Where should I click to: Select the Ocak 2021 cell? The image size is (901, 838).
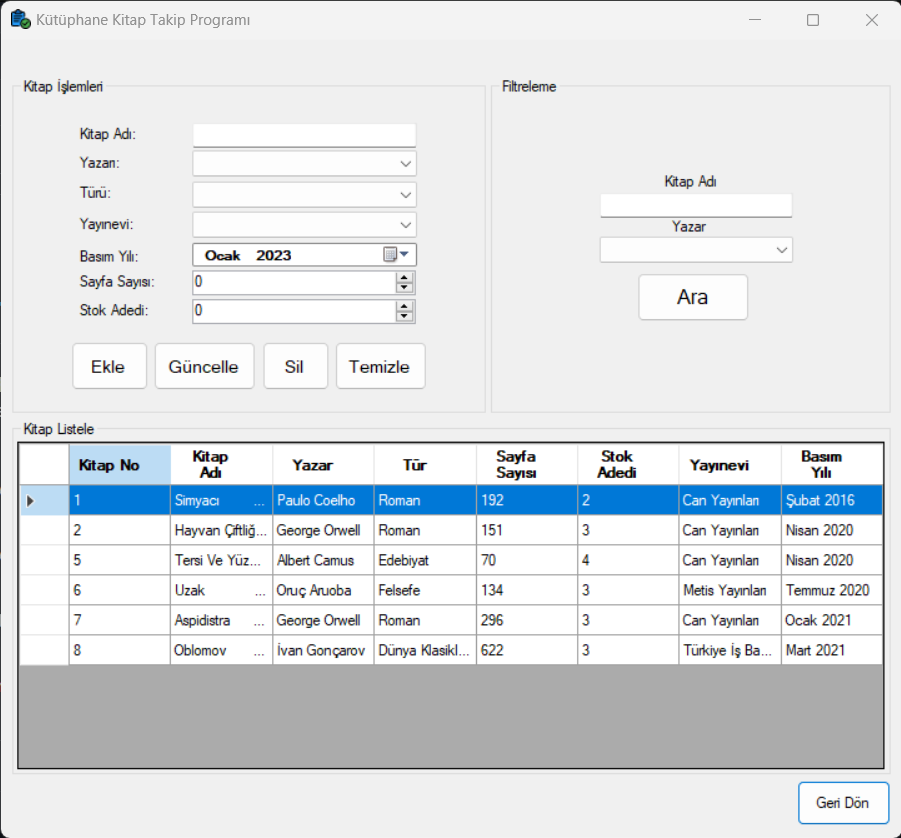(832, 620)
